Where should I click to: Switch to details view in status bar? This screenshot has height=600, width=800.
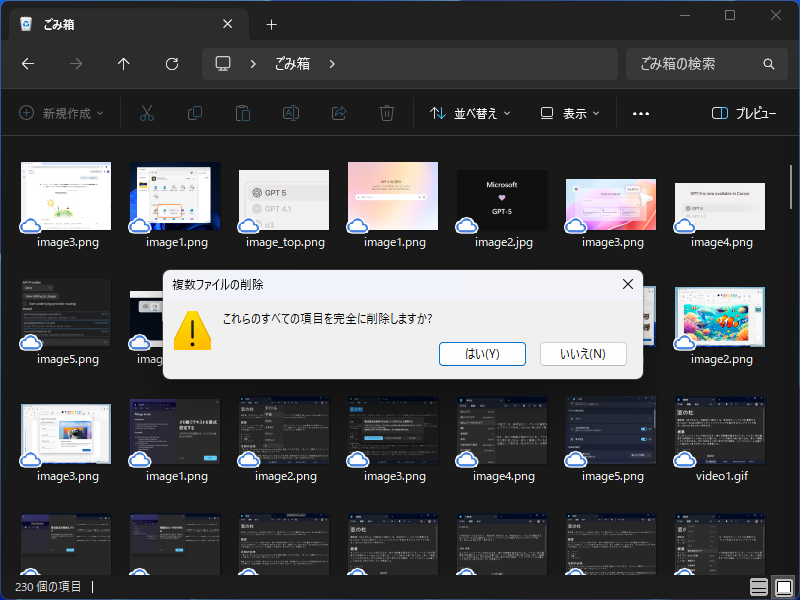click(x=758, y=587)
